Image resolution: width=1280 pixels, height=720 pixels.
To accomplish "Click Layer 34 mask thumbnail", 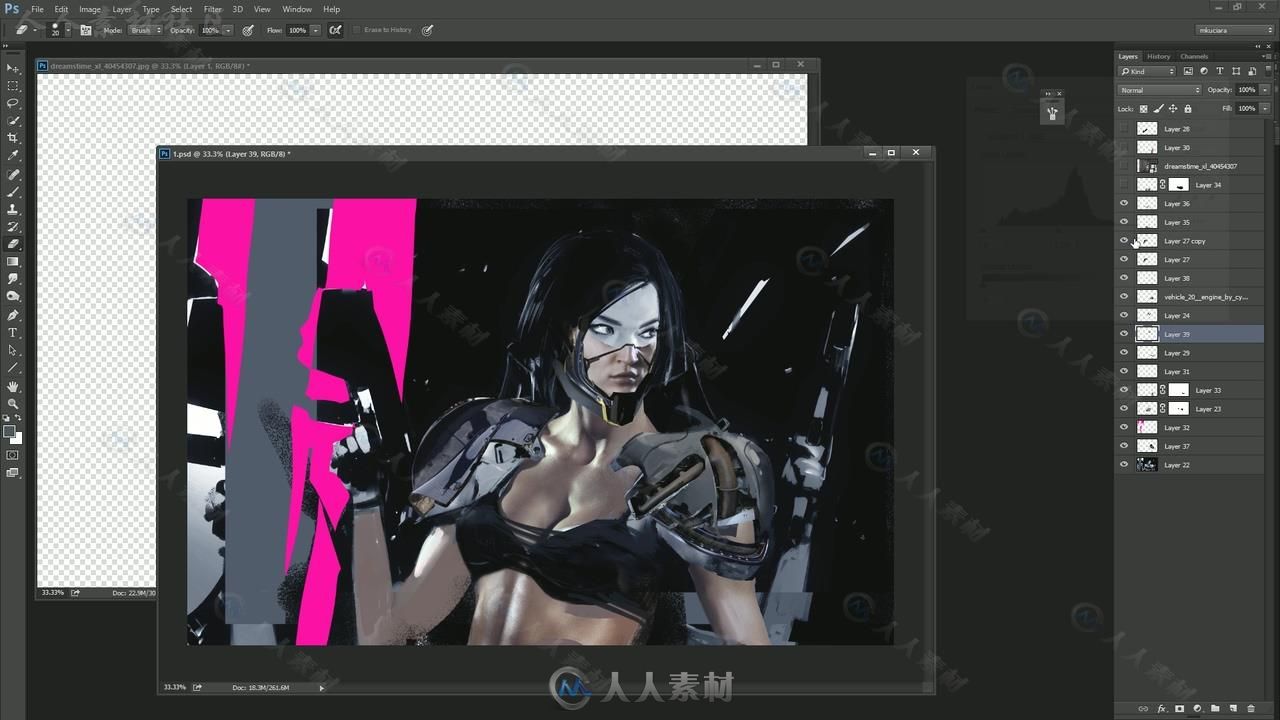I will 1179,185.
